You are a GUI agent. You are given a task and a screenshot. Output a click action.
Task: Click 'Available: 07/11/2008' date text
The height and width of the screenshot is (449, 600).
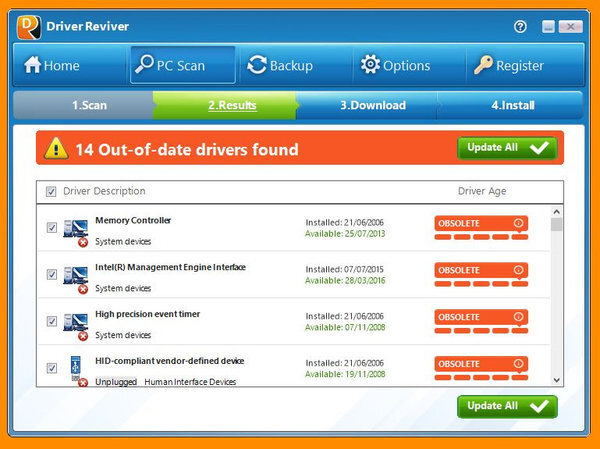coord(345,328)
